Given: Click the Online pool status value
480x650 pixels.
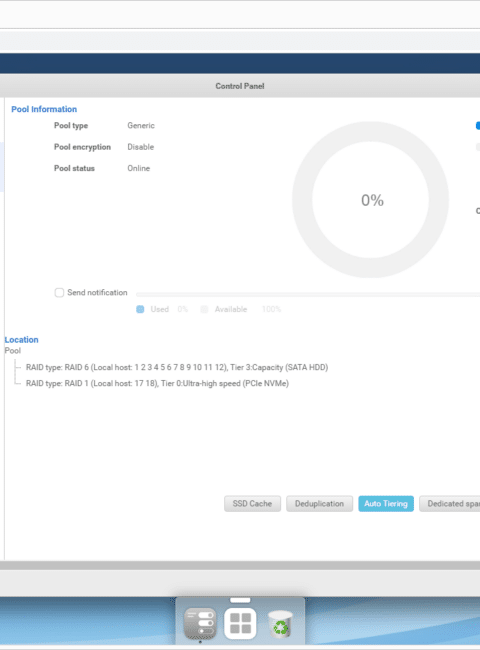Looking at the screenshot, I should click(x=138, y=168).
